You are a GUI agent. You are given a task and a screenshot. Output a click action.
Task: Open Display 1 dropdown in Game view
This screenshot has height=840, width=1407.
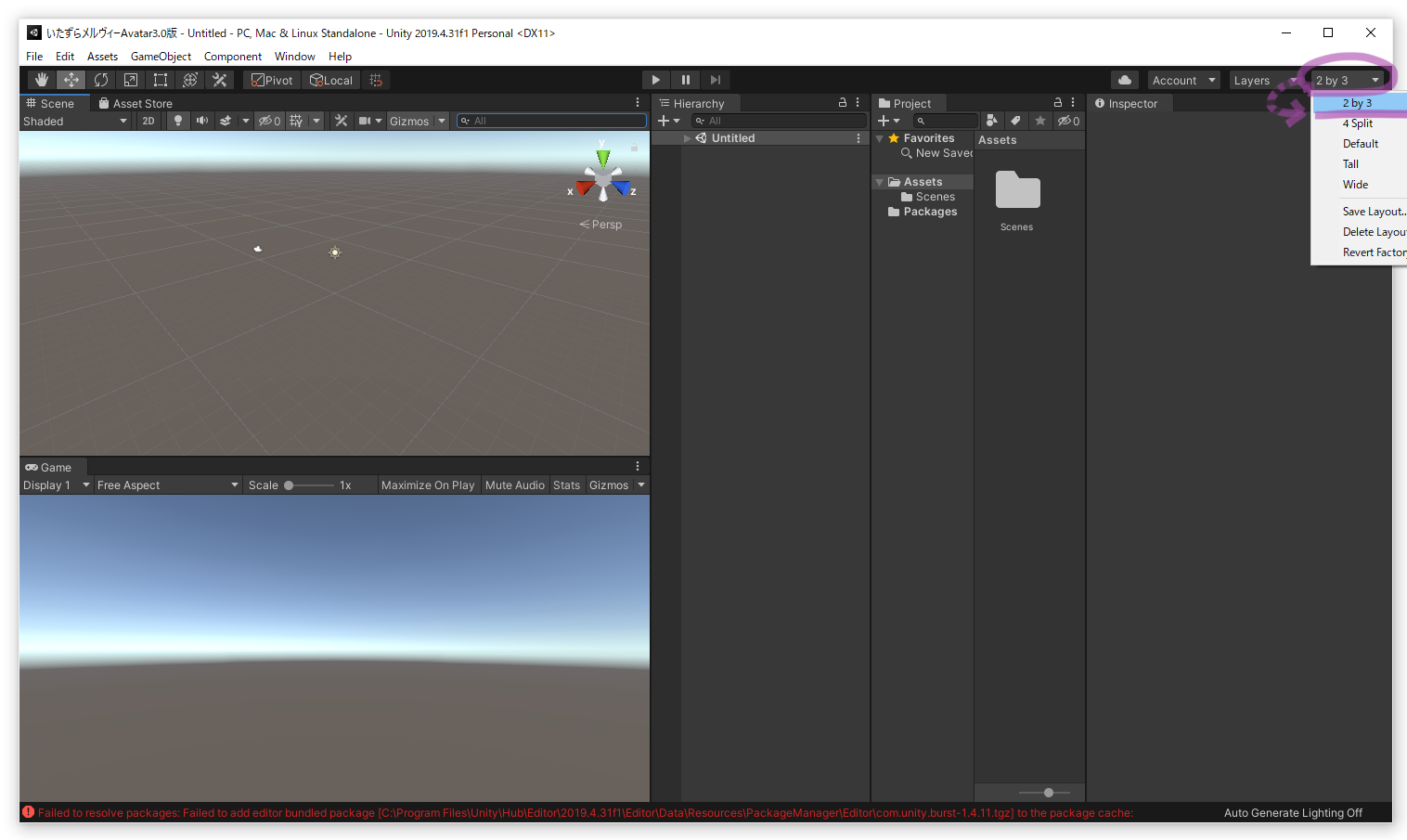(x=57, y=485)
